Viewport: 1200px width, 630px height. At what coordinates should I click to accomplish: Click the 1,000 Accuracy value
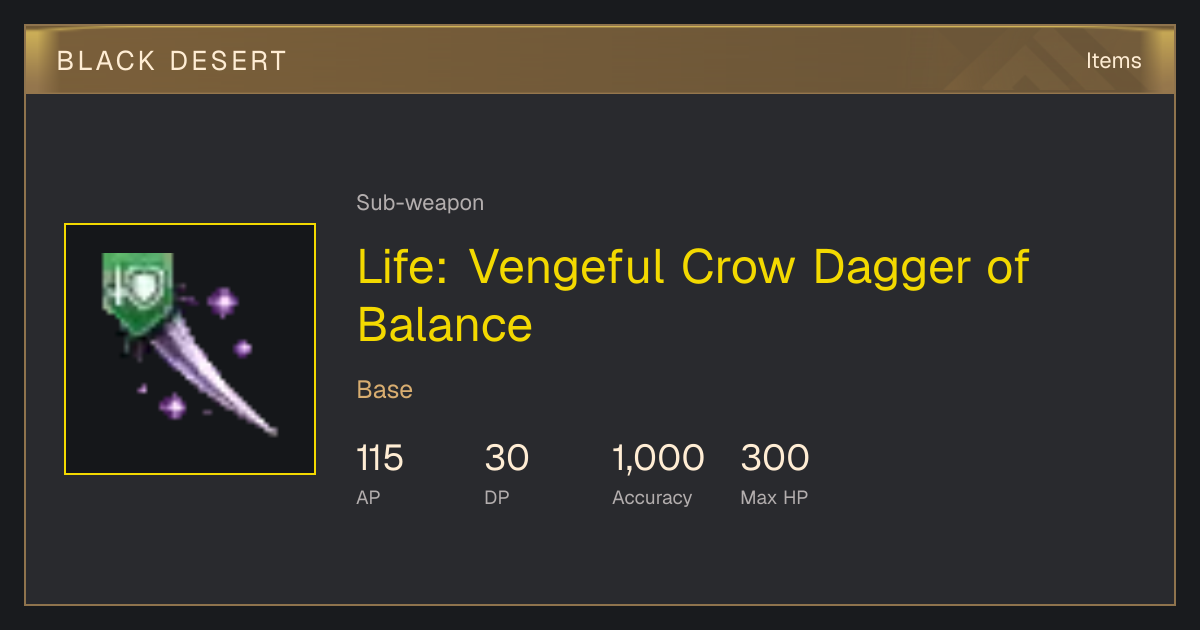coord(658,458)
